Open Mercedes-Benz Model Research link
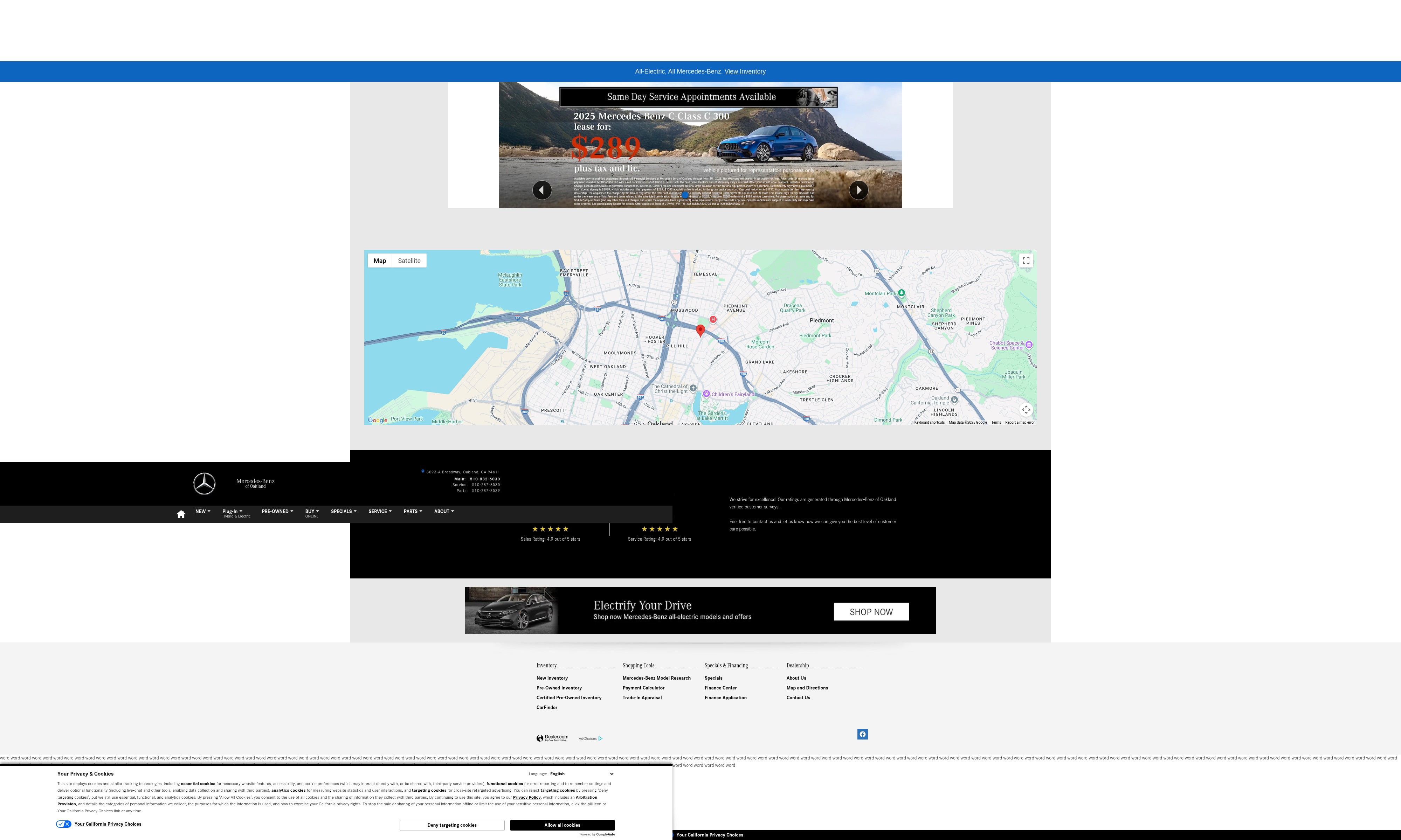The height and width of the screenshot is (840, 1401). (x=657, y=678)
